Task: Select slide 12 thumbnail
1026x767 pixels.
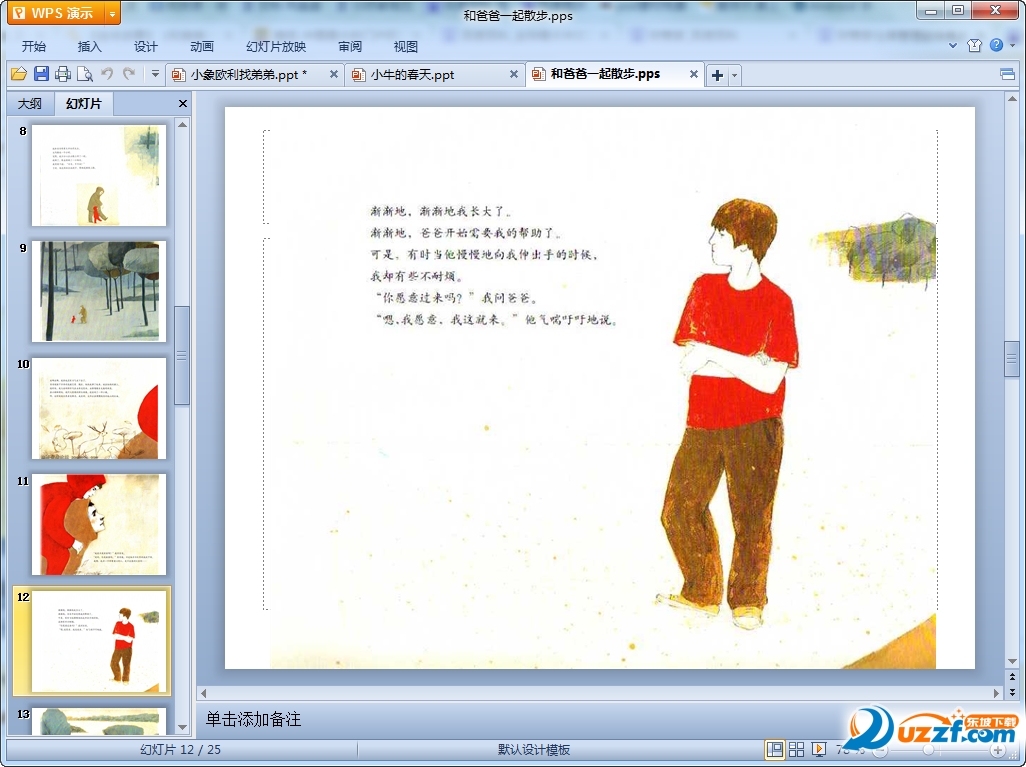Action: click(99, 641)
